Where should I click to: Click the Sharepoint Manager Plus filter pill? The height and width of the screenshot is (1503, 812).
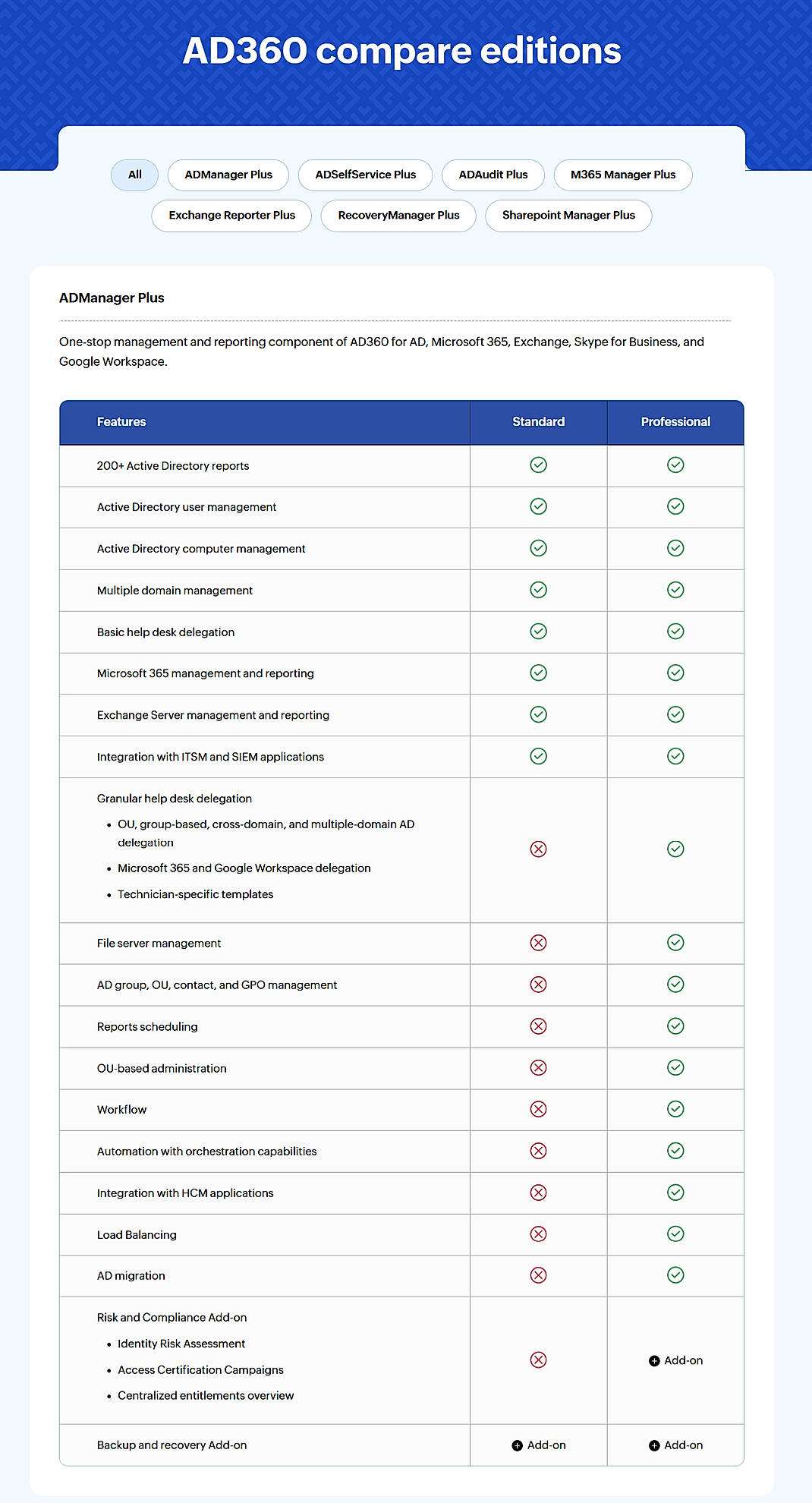(568, 216)
